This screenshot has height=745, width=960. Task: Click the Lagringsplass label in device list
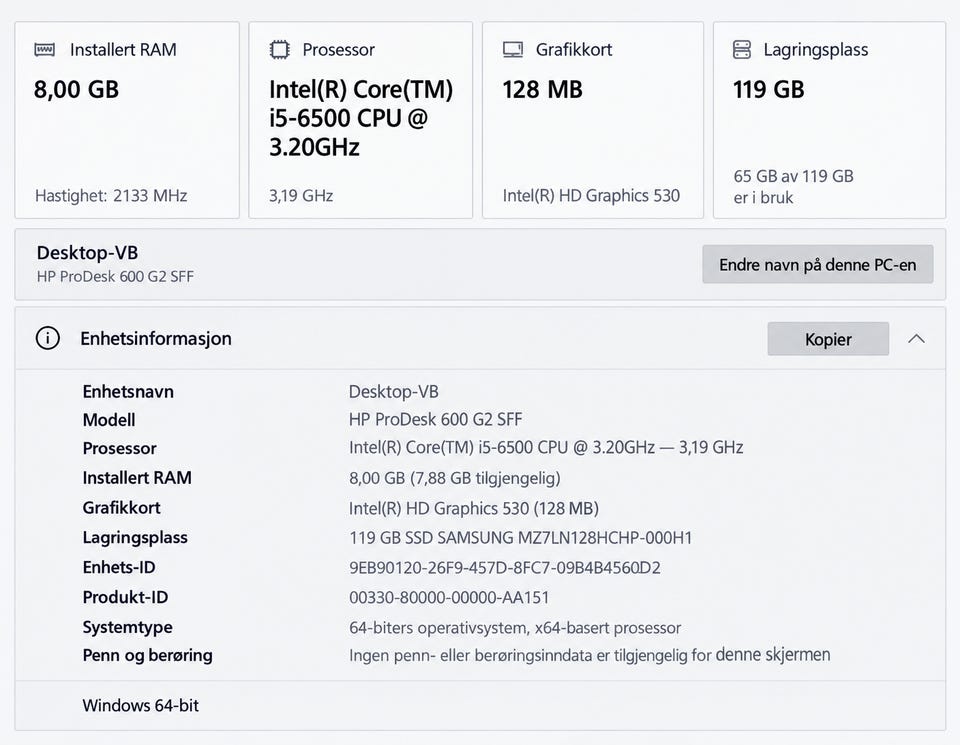tap(135, 538)
